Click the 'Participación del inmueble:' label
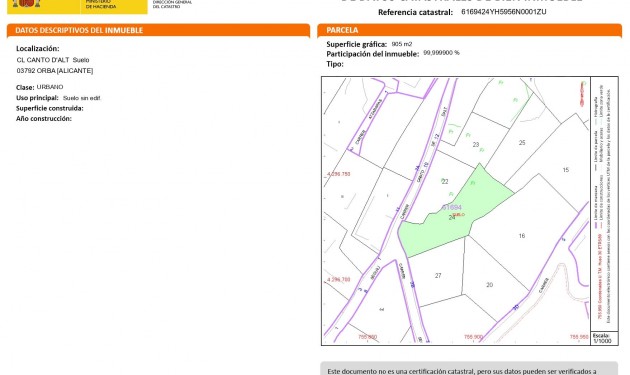The height and width of the screenshot is (375, 630). click(372, 54)
